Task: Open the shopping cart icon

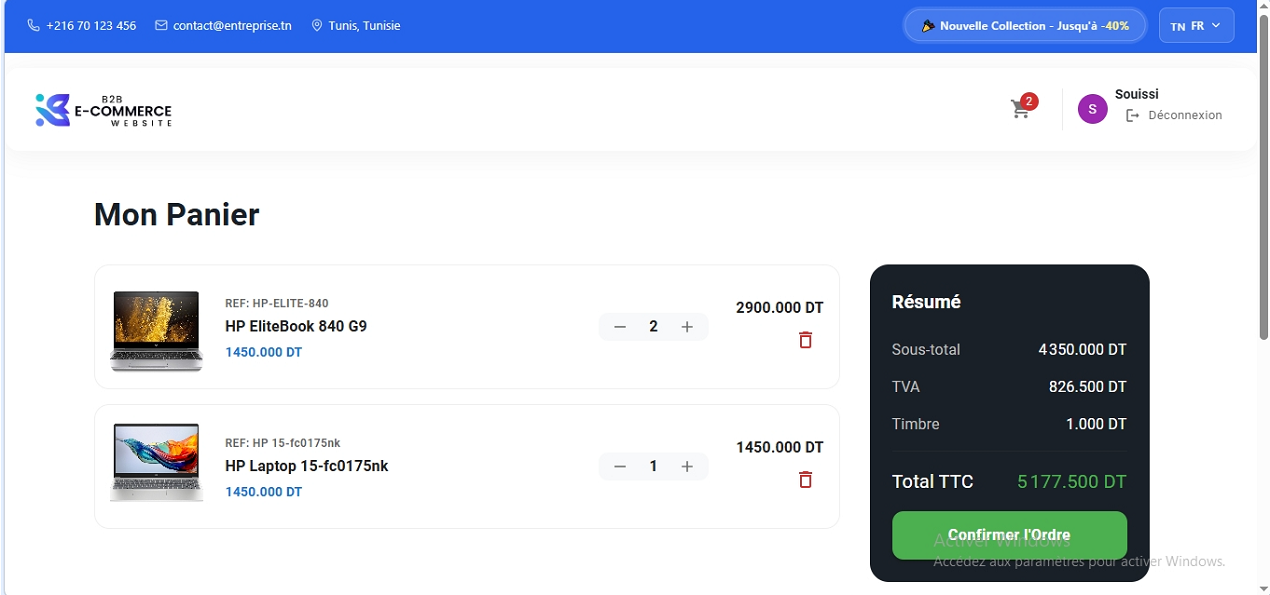Action: coord(1020,110)
